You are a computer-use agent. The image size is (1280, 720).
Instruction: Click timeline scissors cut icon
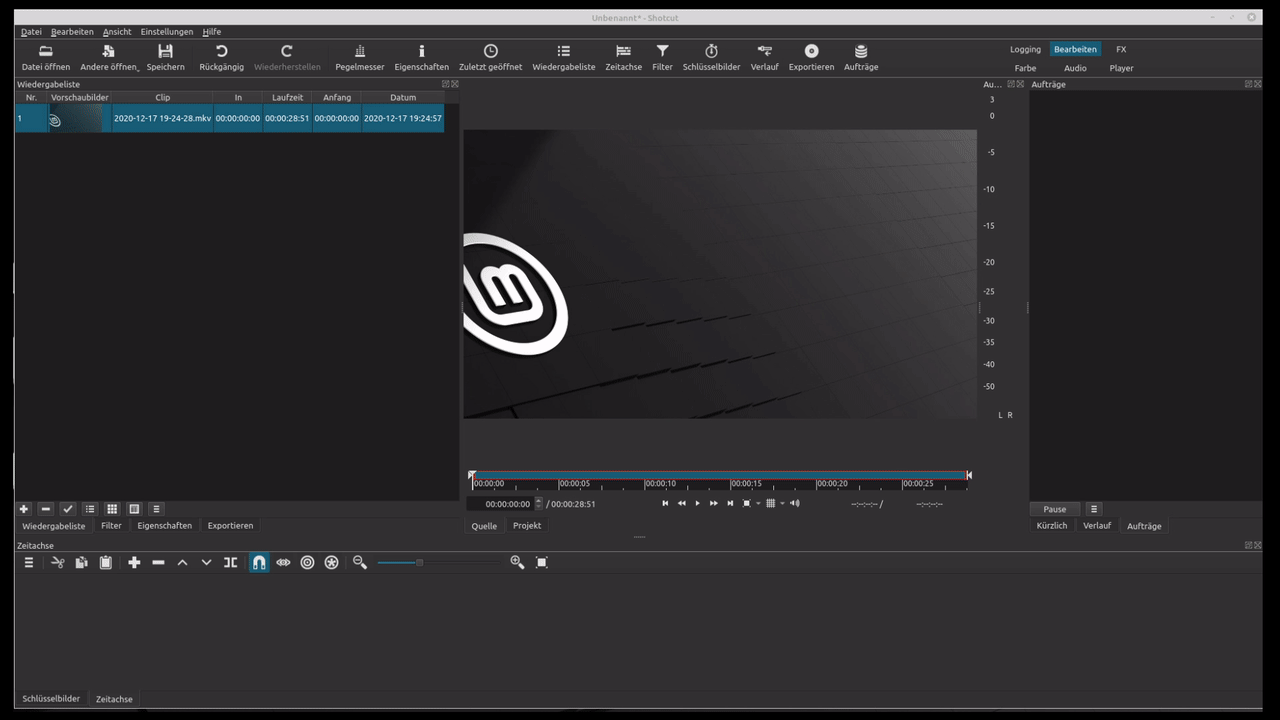point(57,563)
